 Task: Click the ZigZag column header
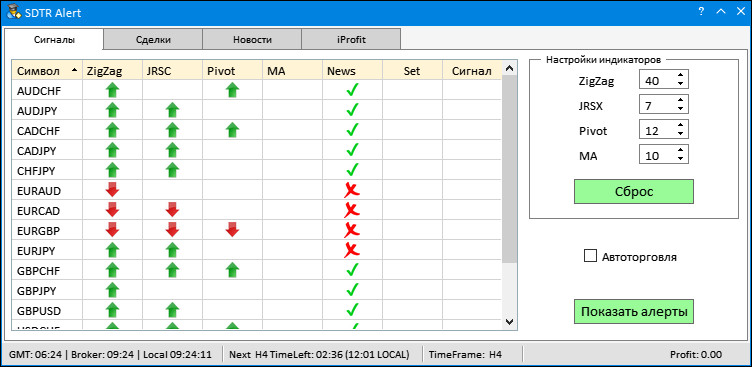pyautogui.click(x=113, y=71)
